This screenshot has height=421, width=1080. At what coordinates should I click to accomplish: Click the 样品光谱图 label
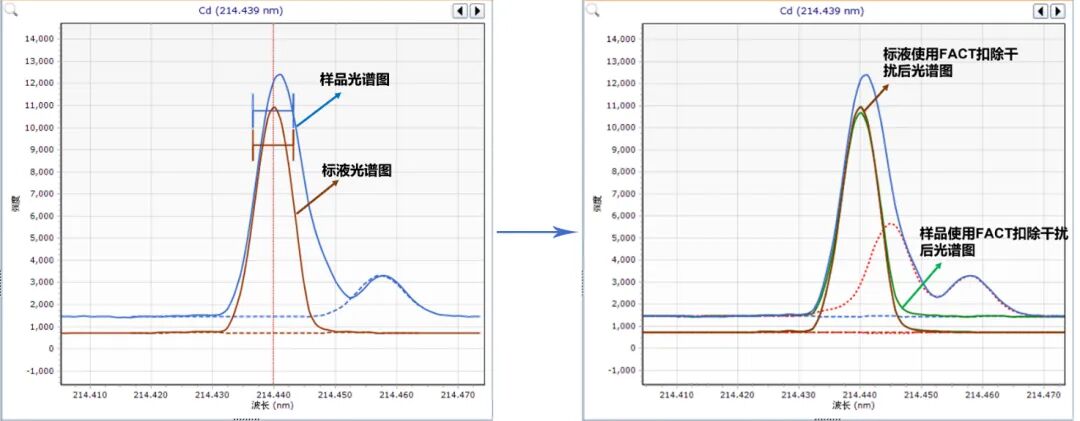[355, 80]
